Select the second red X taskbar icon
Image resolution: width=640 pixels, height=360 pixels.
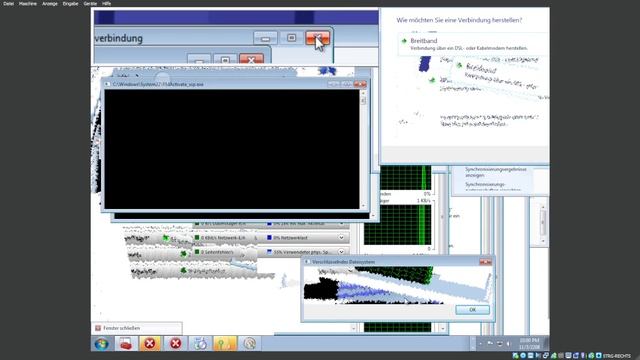176,344
